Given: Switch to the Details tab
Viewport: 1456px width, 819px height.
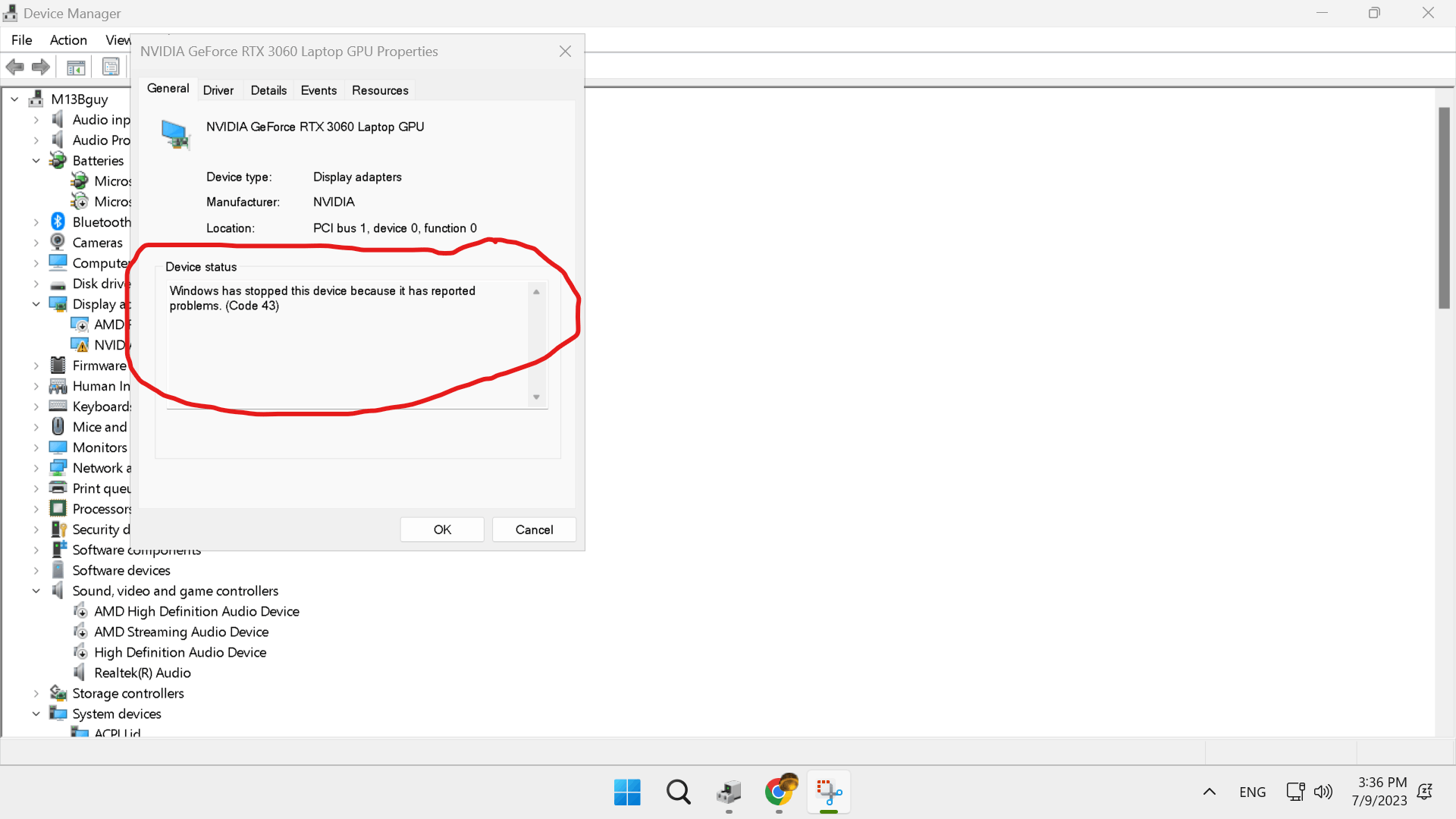Looking at the screenshot, I should point(268,90).
